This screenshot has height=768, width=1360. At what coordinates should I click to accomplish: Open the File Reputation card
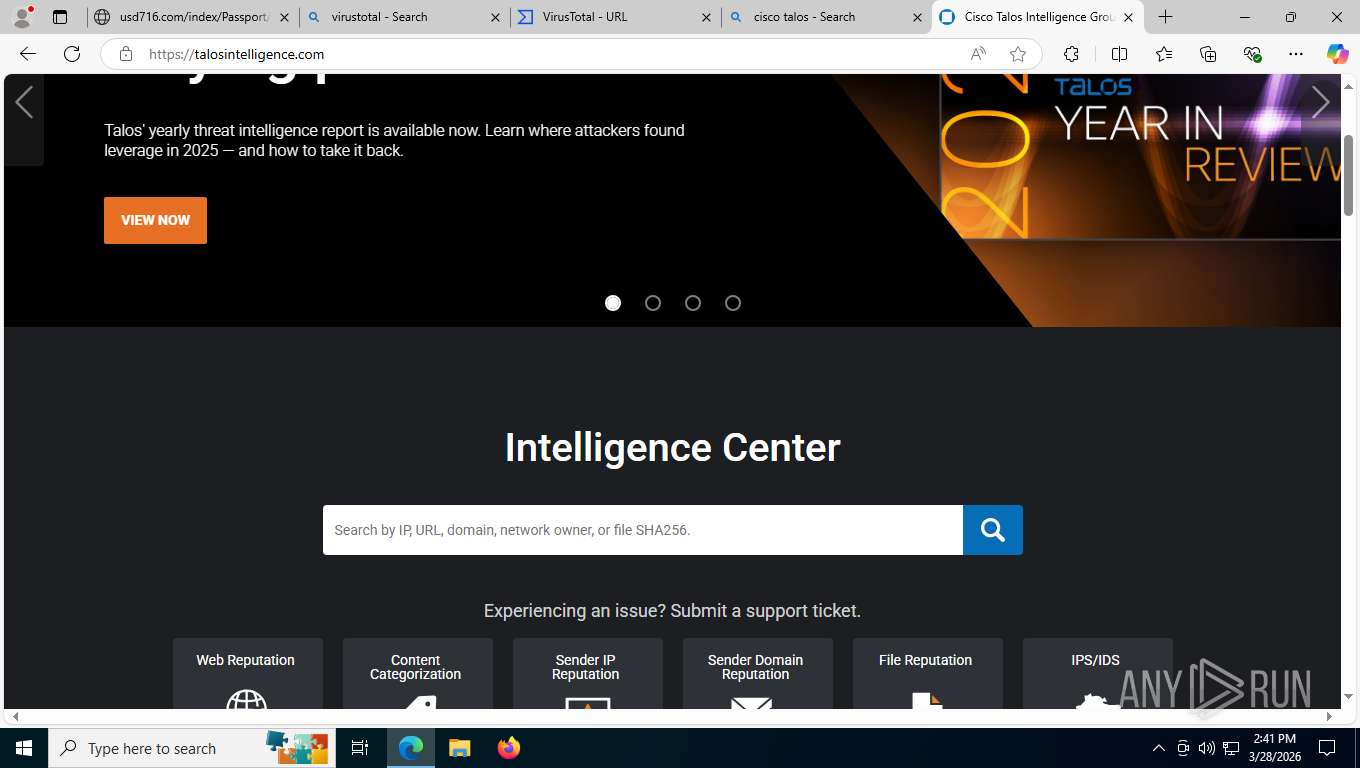point(928,674)
